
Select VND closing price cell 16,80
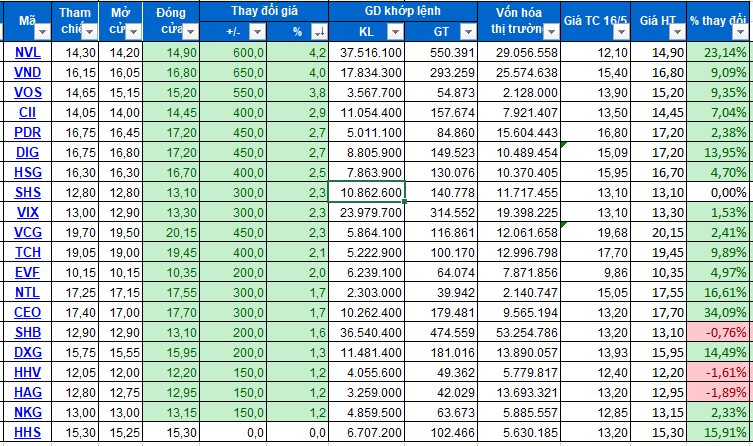pos(171,72)
